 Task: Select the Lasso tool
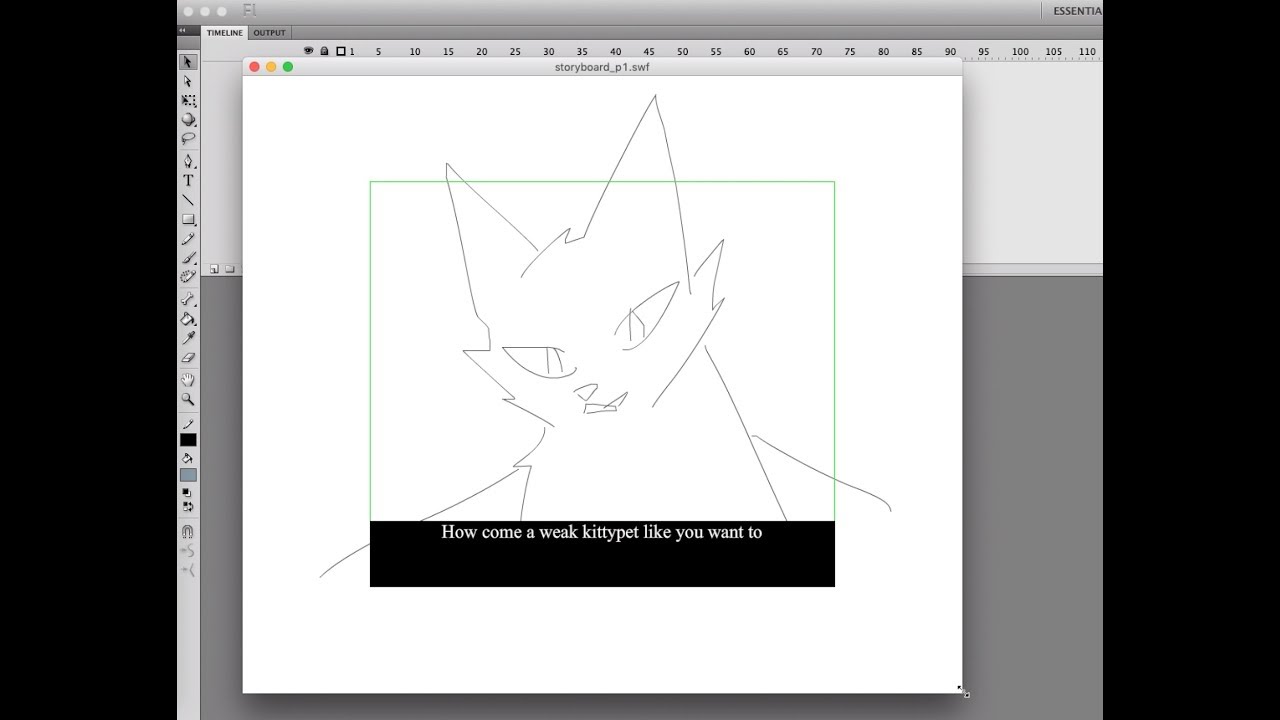click(x=188, y=138)
